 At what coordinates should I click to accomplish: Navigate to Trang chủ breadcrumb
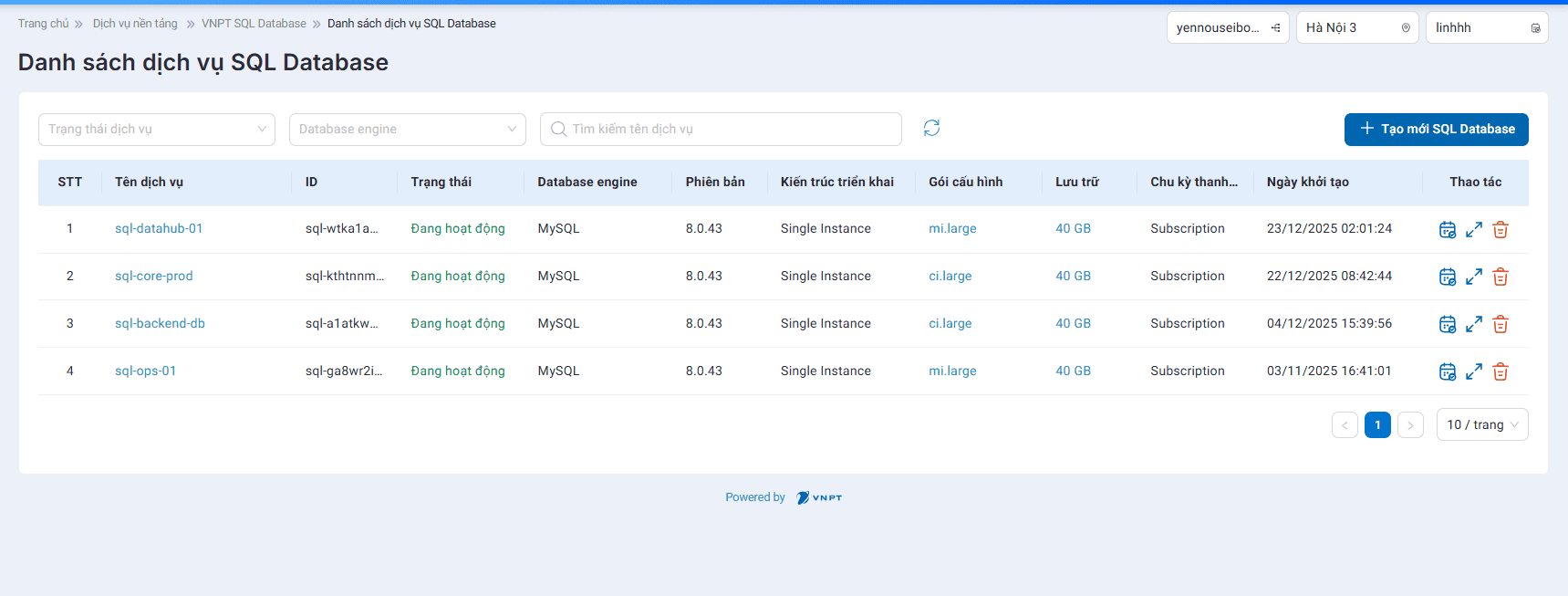tap(43, 24)
